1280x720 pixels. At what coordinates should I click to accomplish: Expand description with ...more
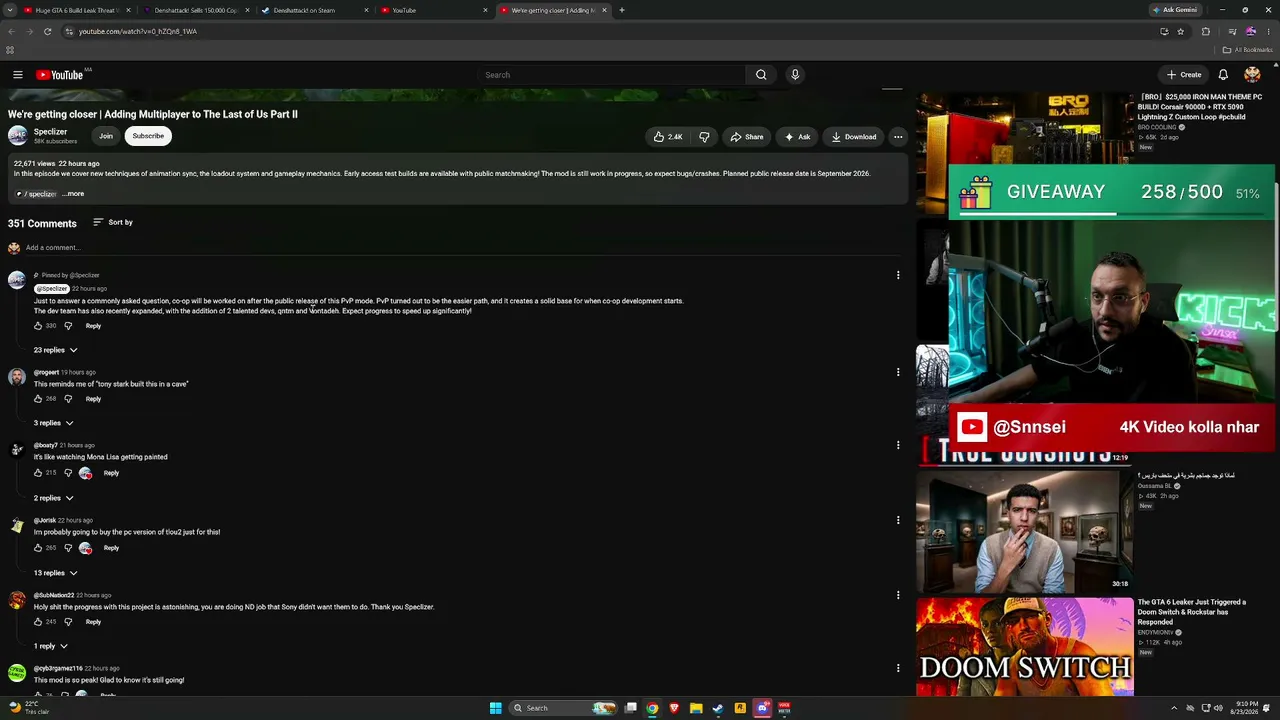coord(73,194)
